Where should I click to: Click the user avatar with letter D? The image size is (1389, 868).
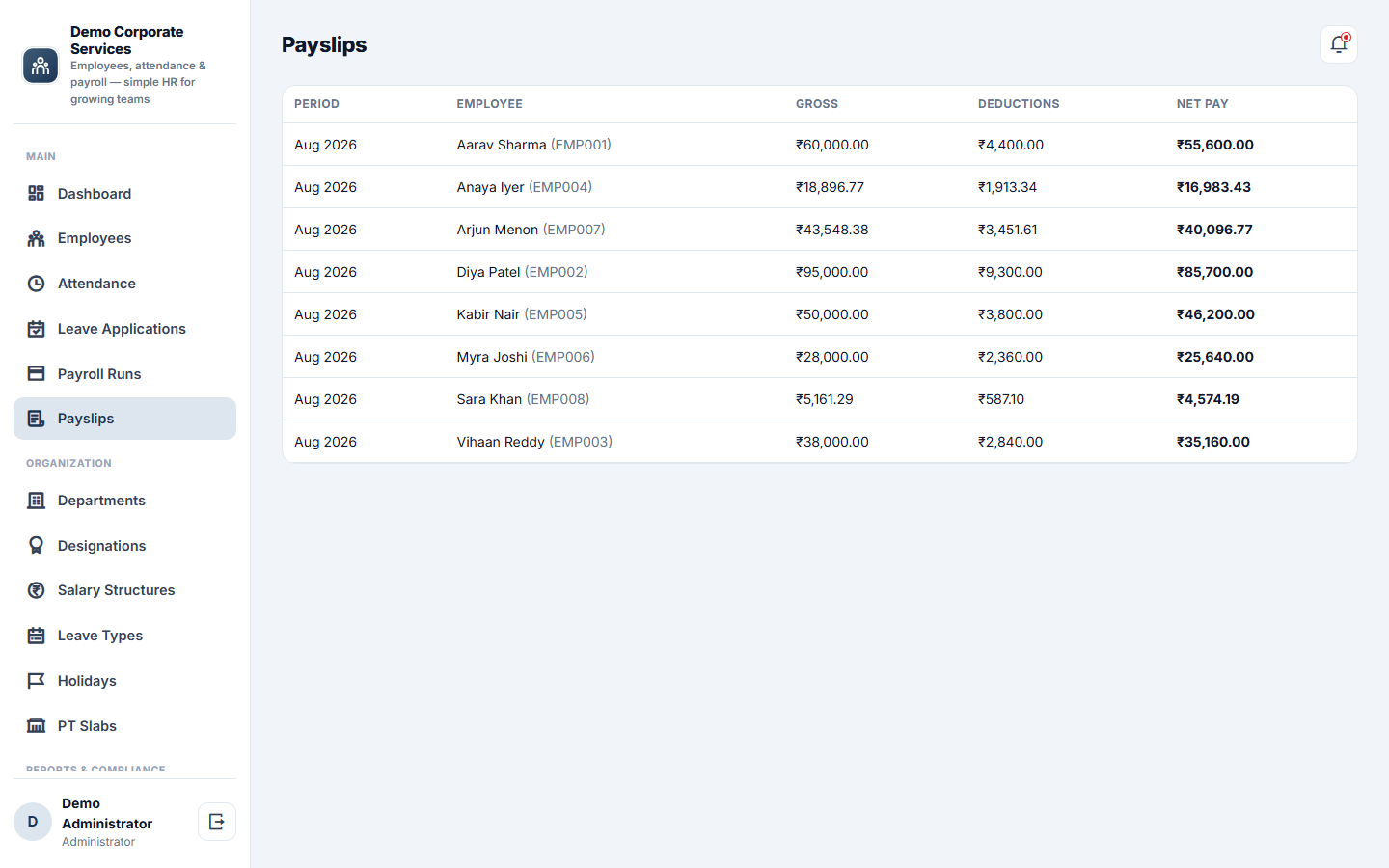pos(33,822)
